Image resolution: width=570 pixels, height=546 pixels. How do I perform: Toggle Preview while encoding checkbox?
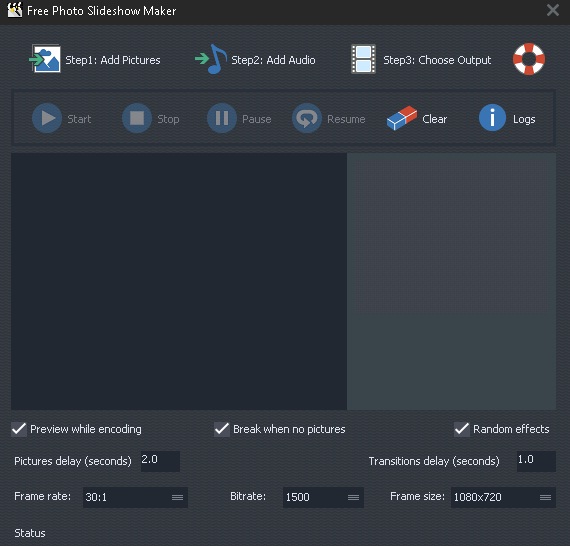click(x=19, y=429)
